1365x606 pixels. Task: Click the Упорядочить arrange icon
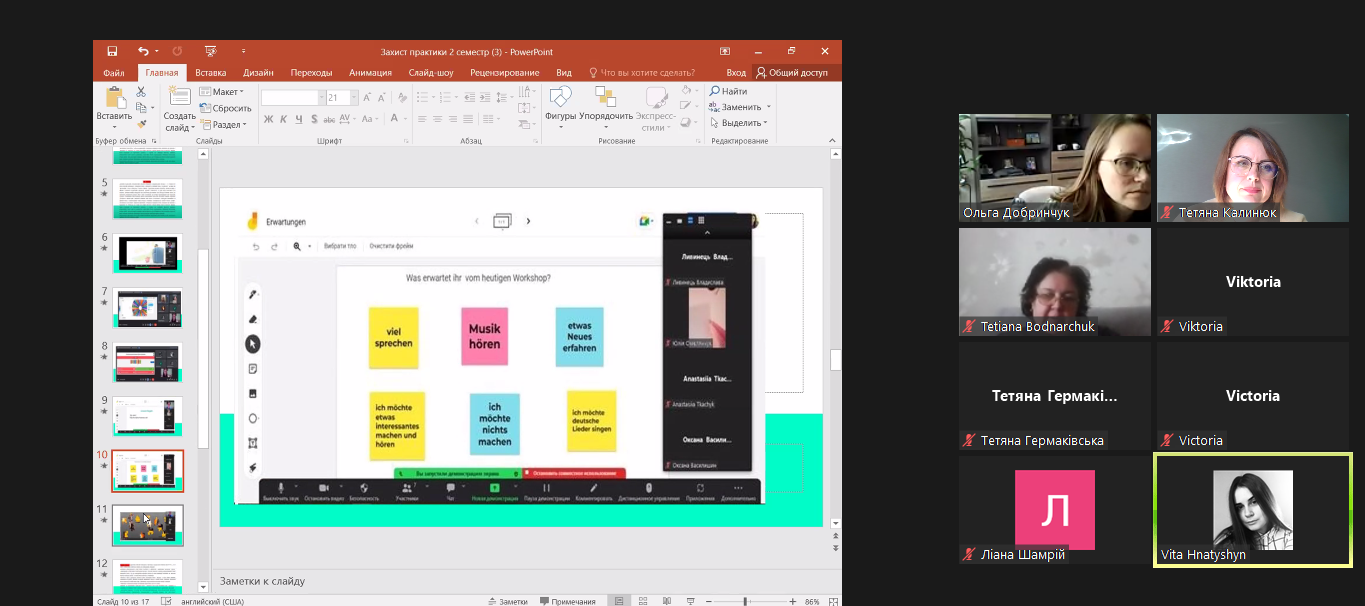coord(605,99)
